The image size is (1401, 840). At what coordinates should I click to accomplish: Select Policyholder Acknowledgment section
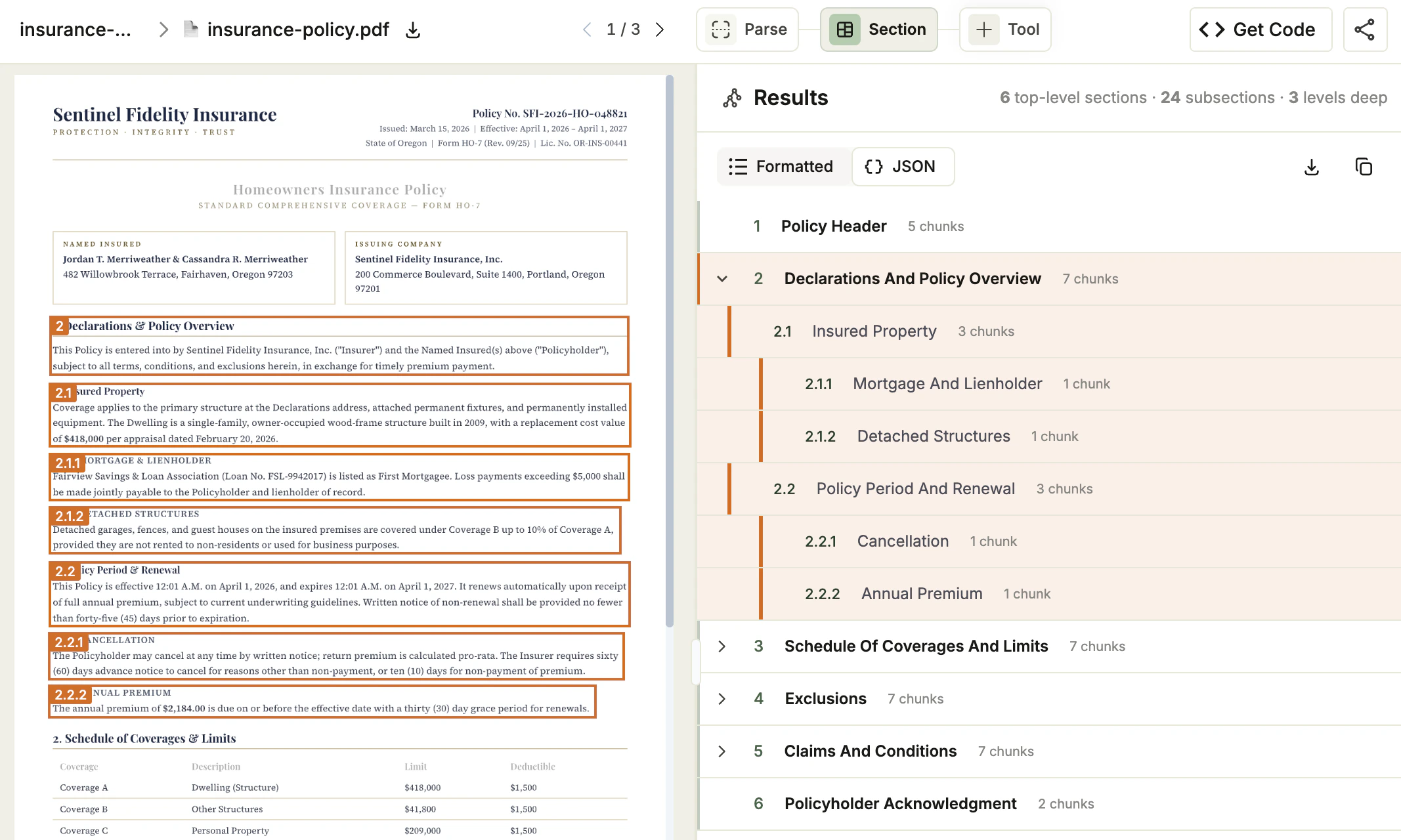(1049, 804)
